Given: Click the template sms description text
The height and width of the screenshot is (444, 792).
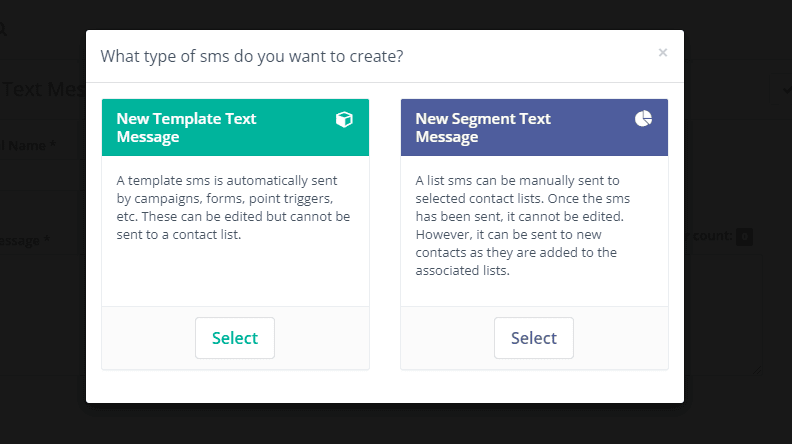Looking at the screenshot, I should (233, 207).
